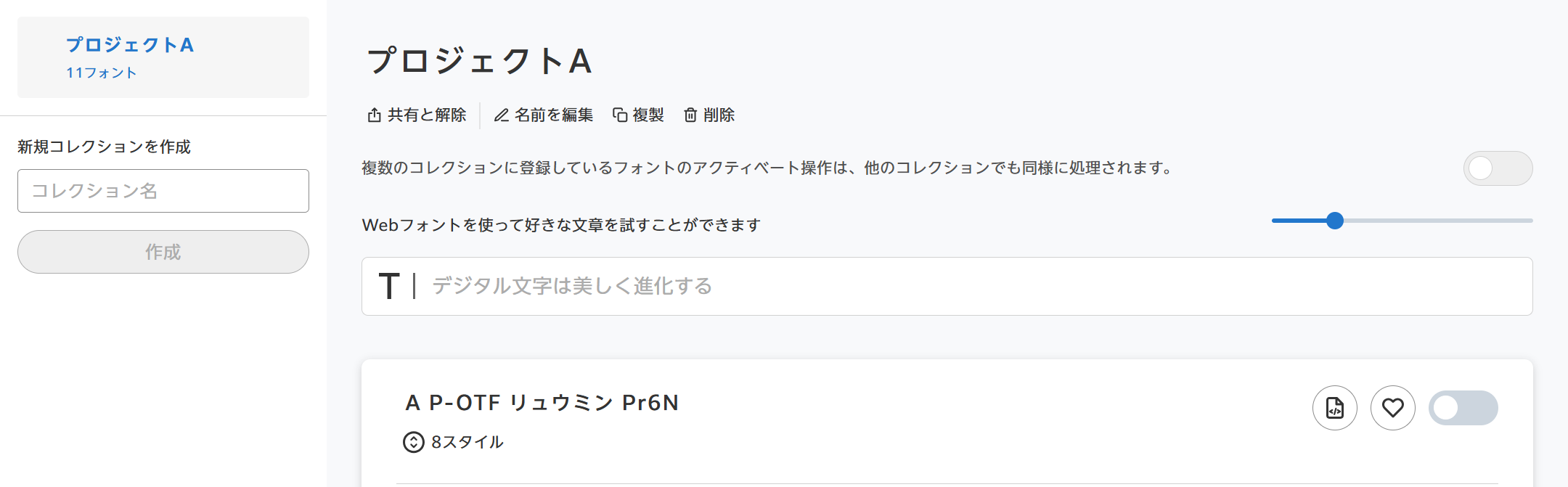The height and width of the screenshot is (487, 1568).
Task: Click the share icon beside 共有と解除
Action: [x=375, y=115]
